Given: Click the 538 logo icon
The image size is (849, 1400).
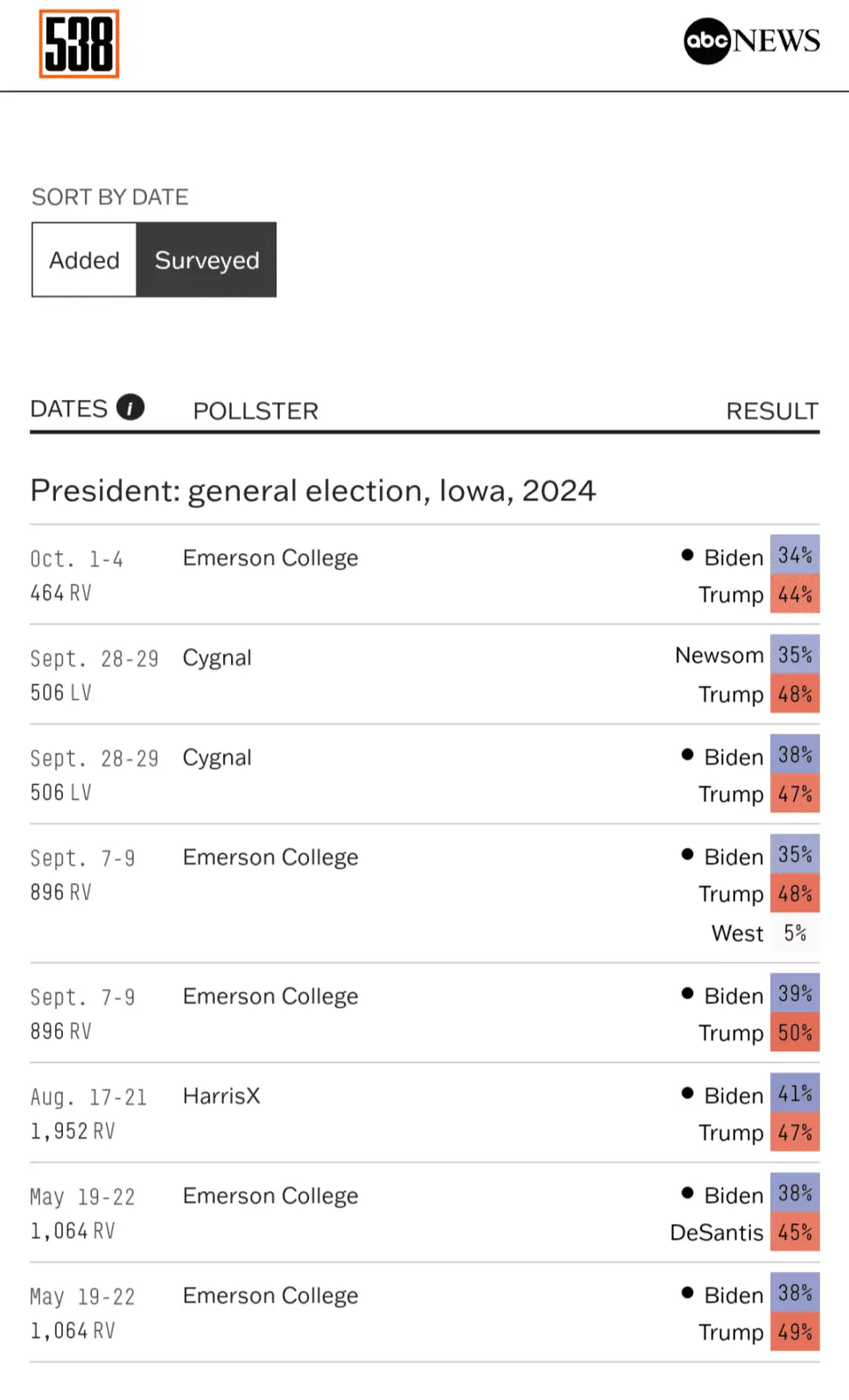Looking at the screenshot, I should 79,44.
